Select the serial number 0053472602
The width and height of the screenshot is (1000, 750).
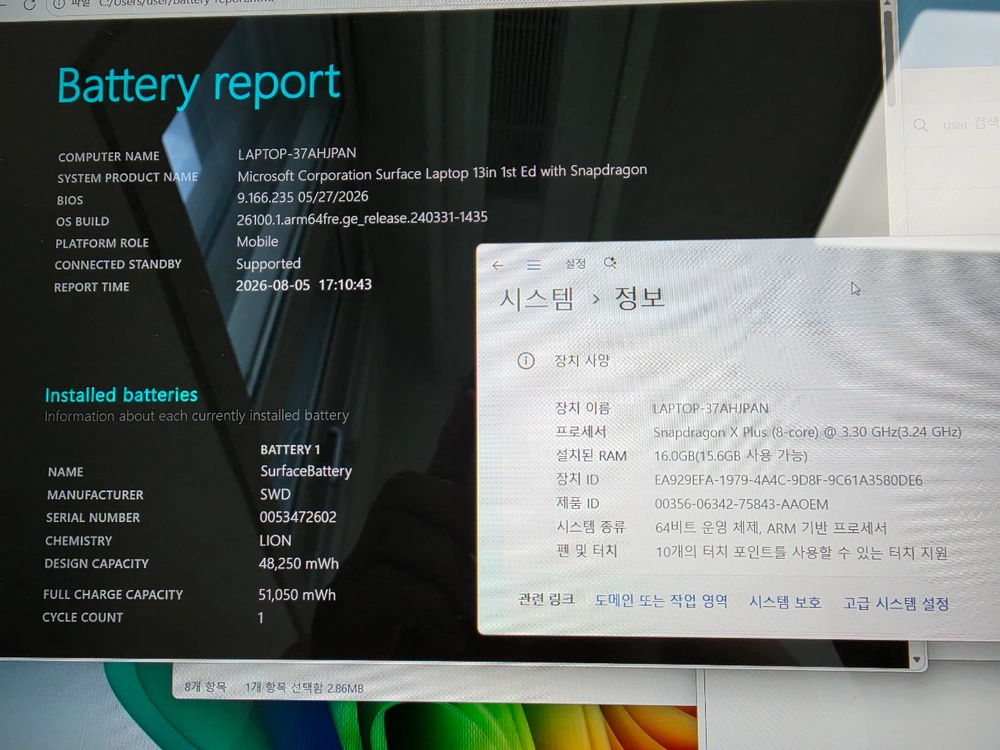tap(298, 517)
